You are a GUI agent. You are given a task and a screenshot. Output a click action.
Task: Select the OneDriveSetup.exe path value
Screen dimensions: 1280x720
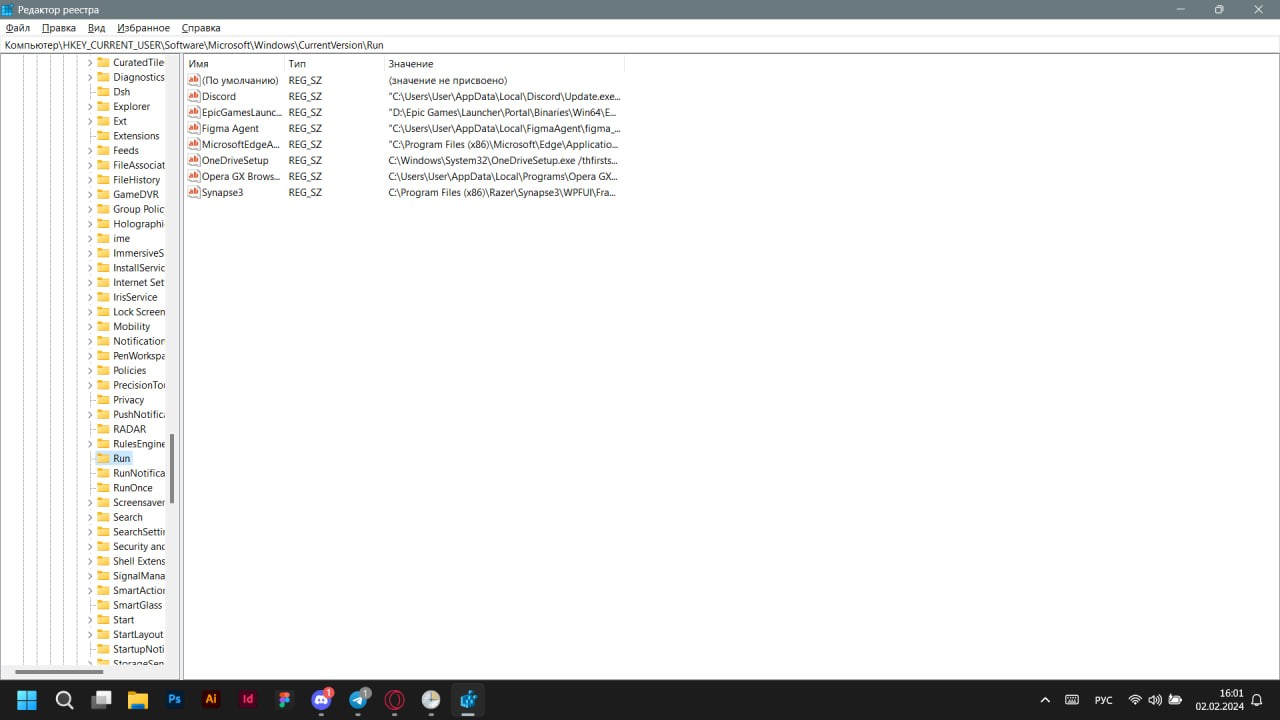(x=503, y=160)
